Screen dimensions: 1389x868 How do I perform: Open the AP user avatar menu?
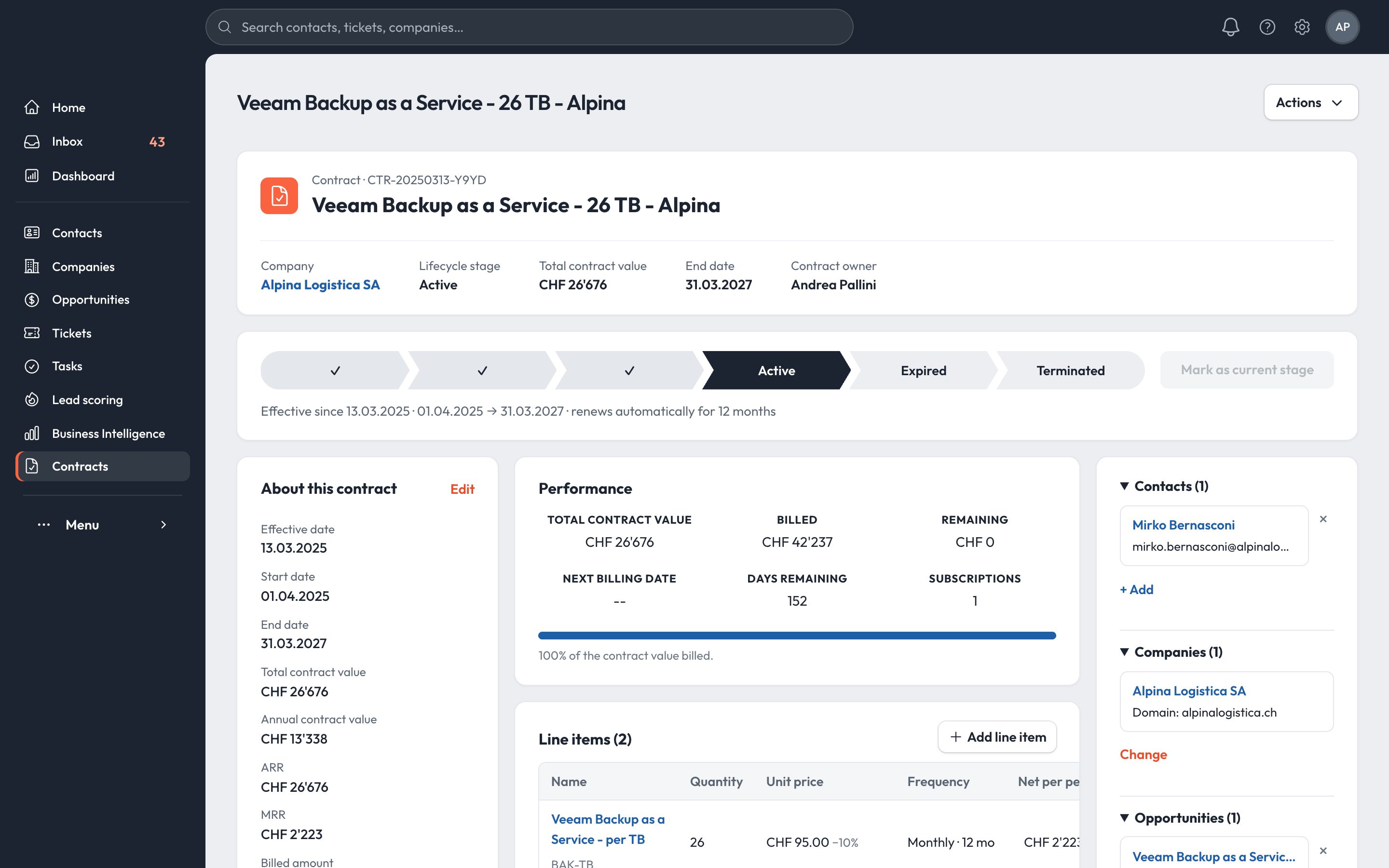point(1342,27)
